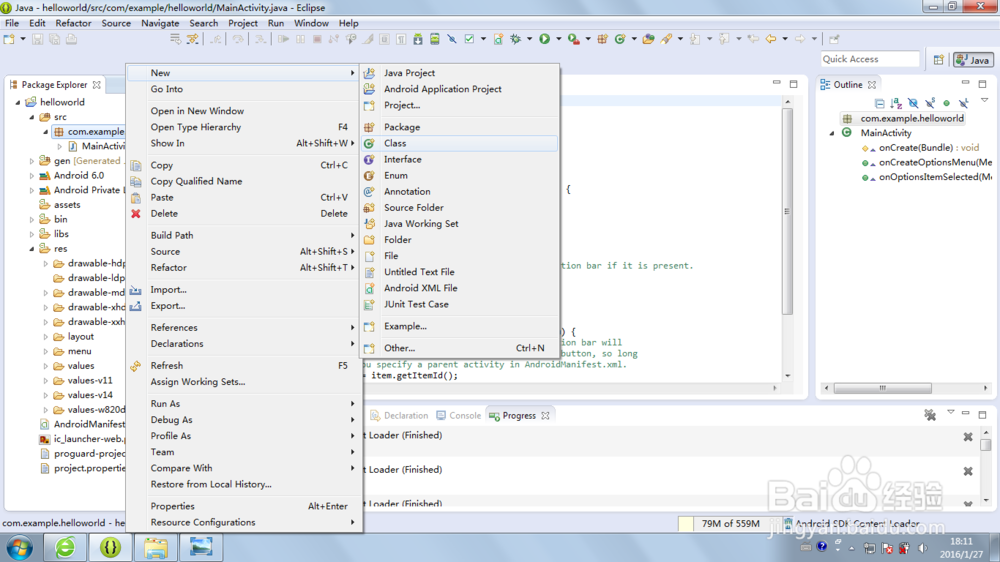The image size is (1000, 562).
Task: Click the JUnit Test Case icon
Action: click(369, 304)
